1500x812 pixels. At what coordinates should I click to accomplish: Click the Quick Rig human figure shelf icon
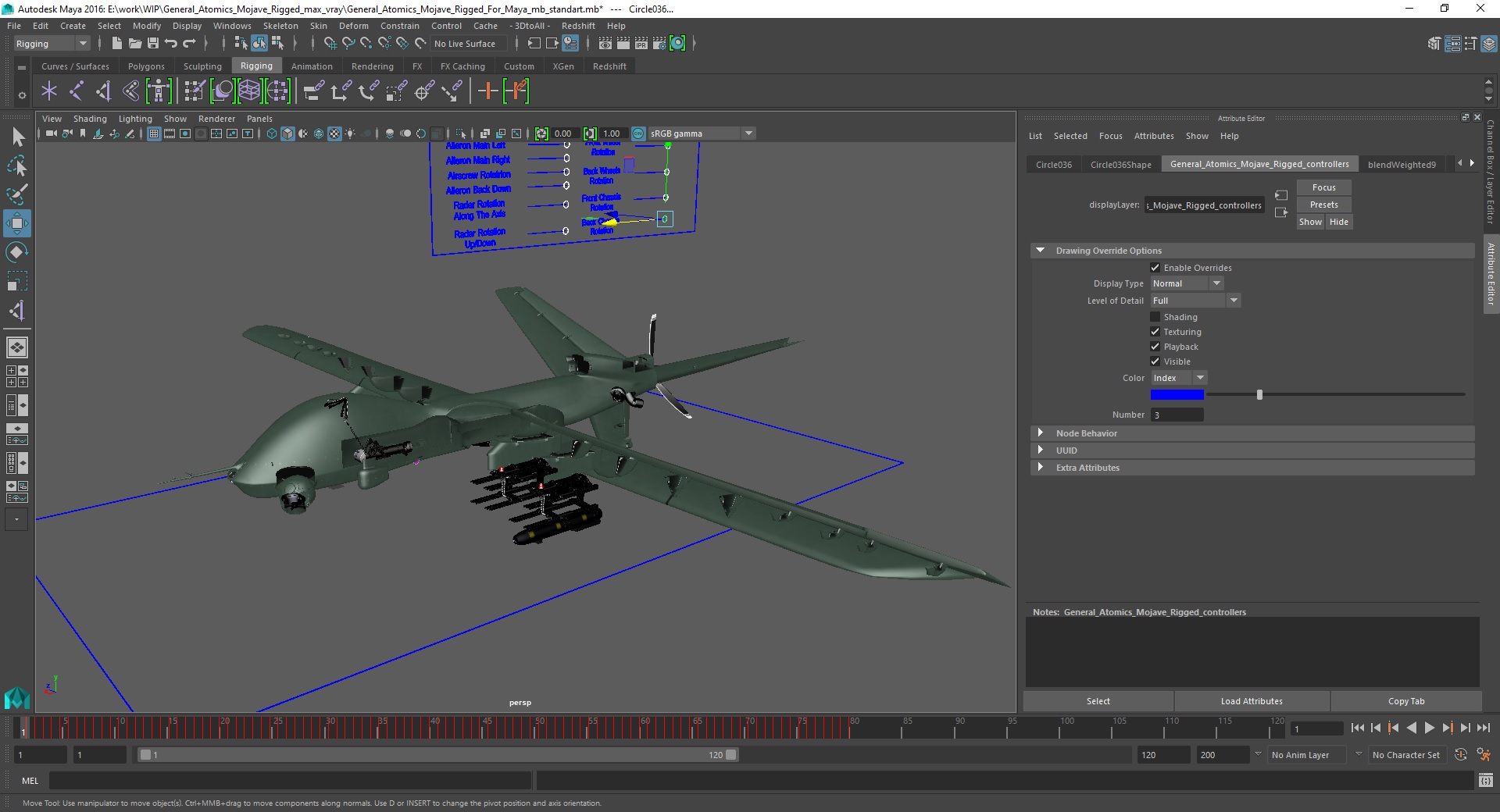pos(159,91)
